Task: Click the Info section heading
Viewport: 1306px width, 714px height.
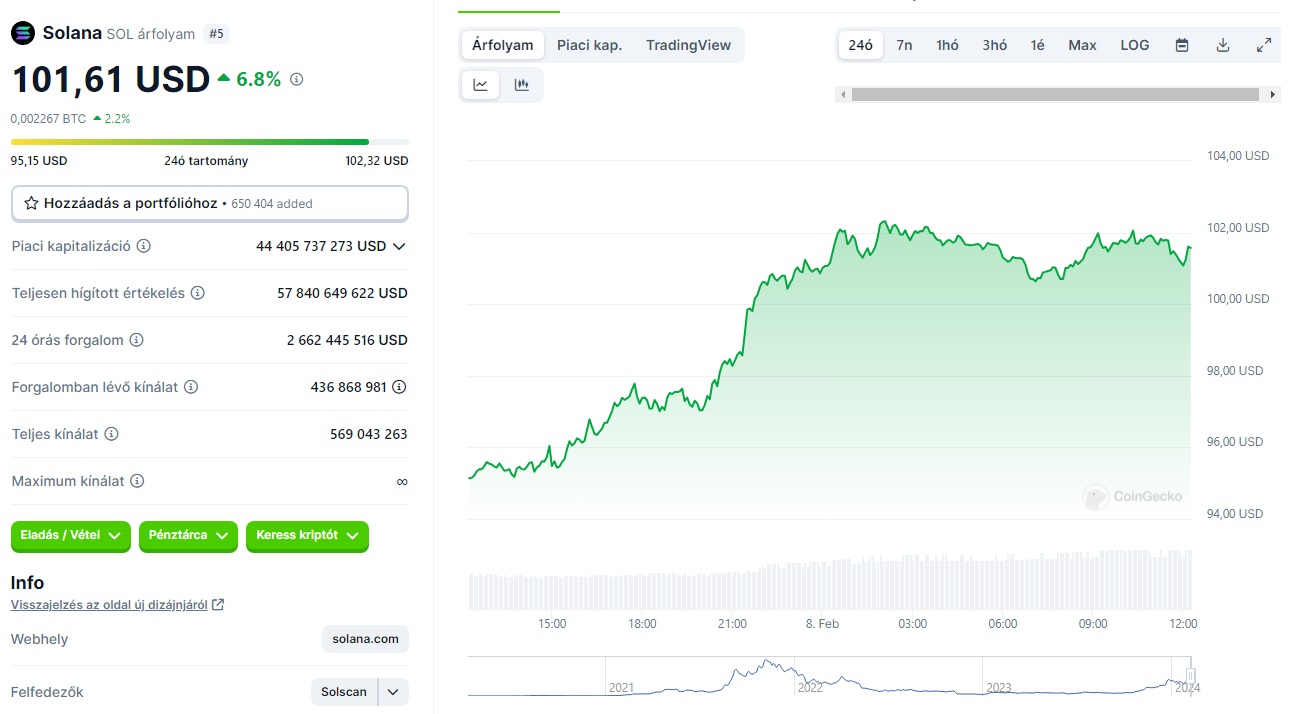Action: [27, 583]
